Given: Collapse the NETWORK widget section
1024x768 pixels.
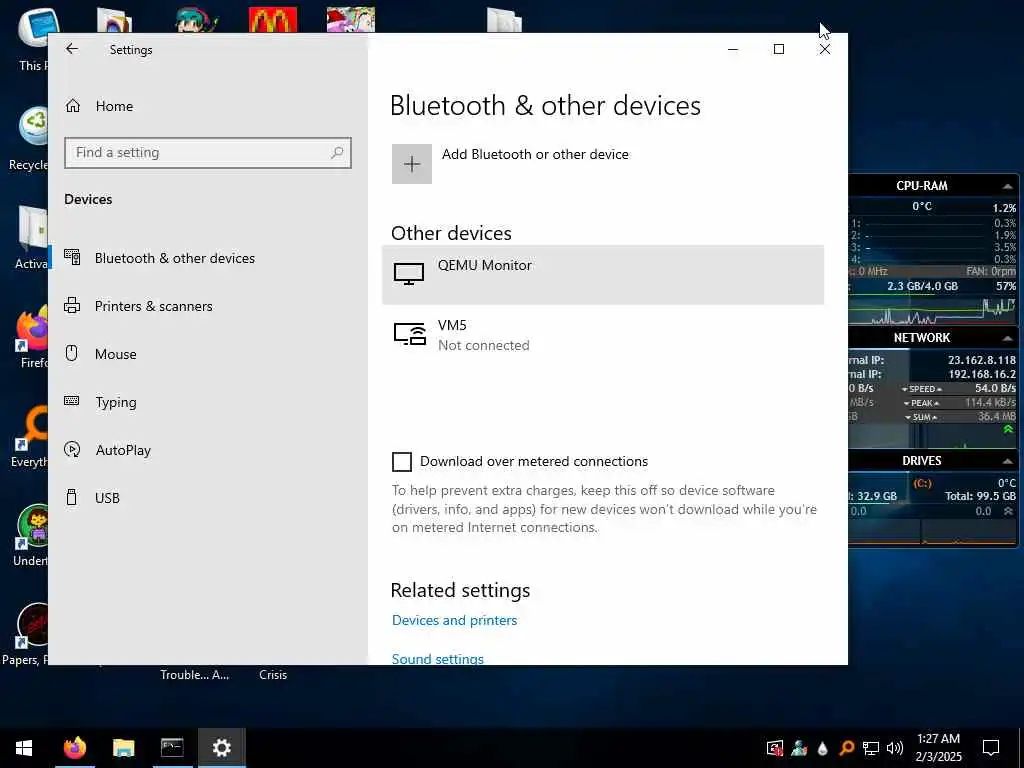Looking at the screenshot, I should 1007,338.
